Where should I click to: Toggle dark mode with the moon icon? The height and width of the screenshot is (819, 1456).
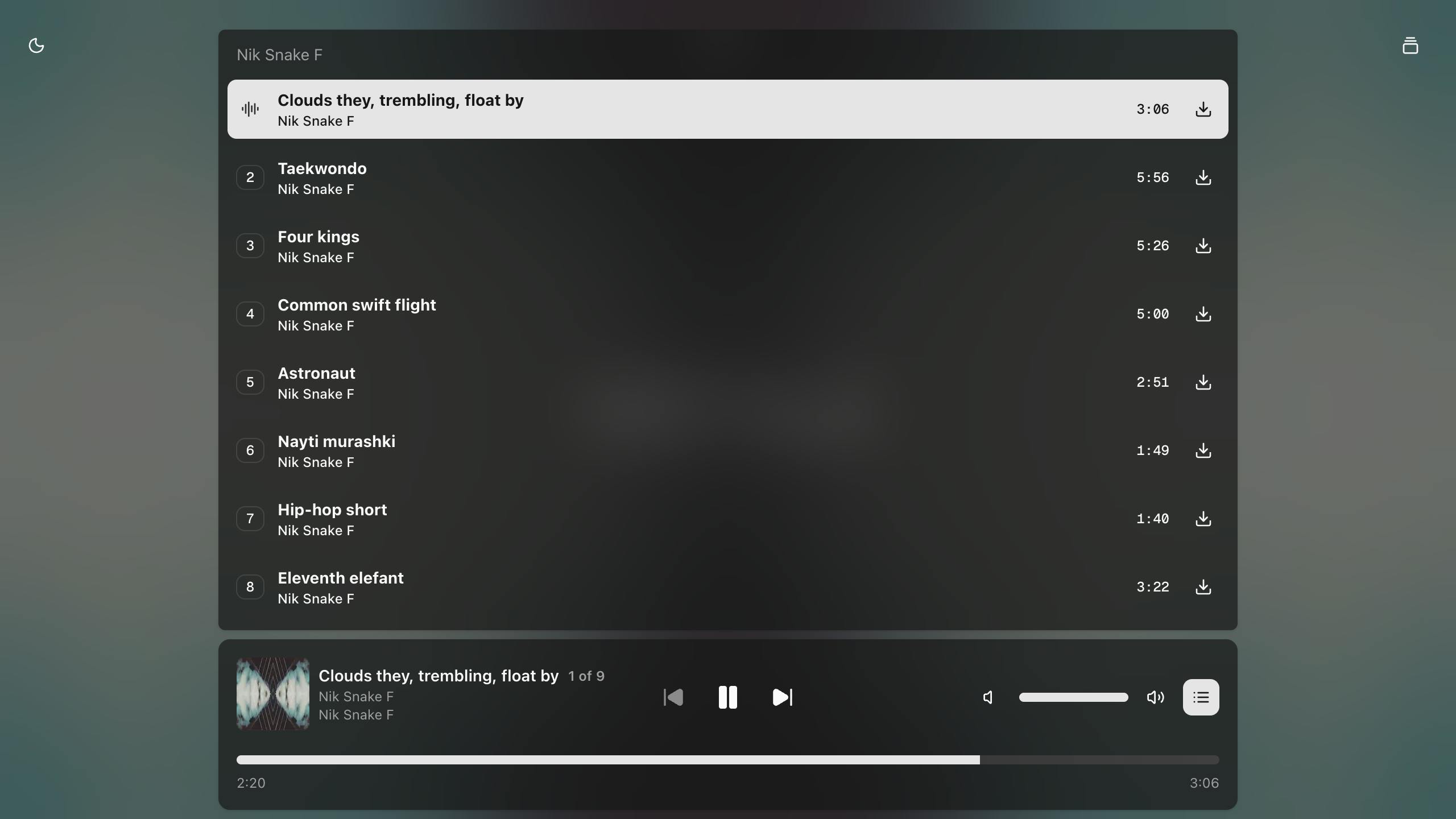[36, 45]
